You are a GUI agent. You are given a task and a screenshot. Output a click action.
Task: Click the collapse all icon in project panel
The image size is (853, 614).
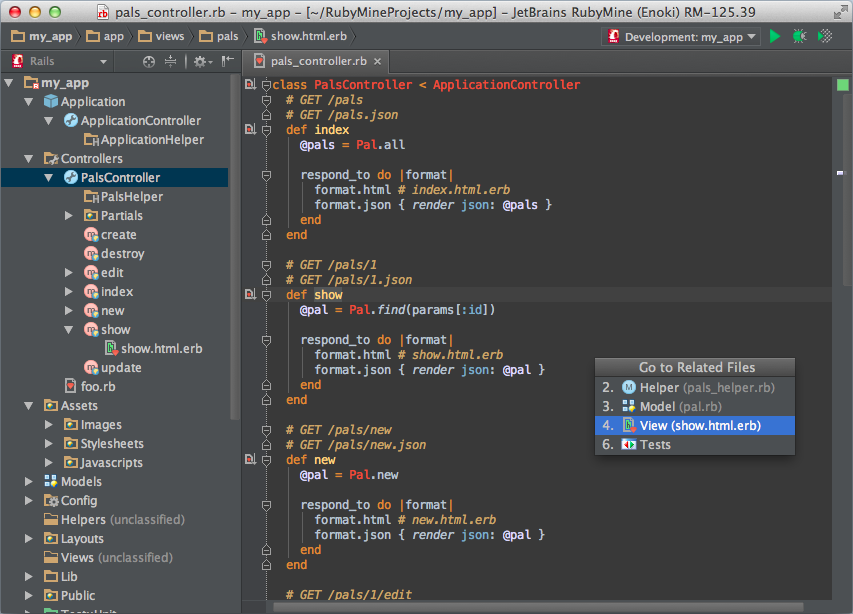tap(171, 61)
